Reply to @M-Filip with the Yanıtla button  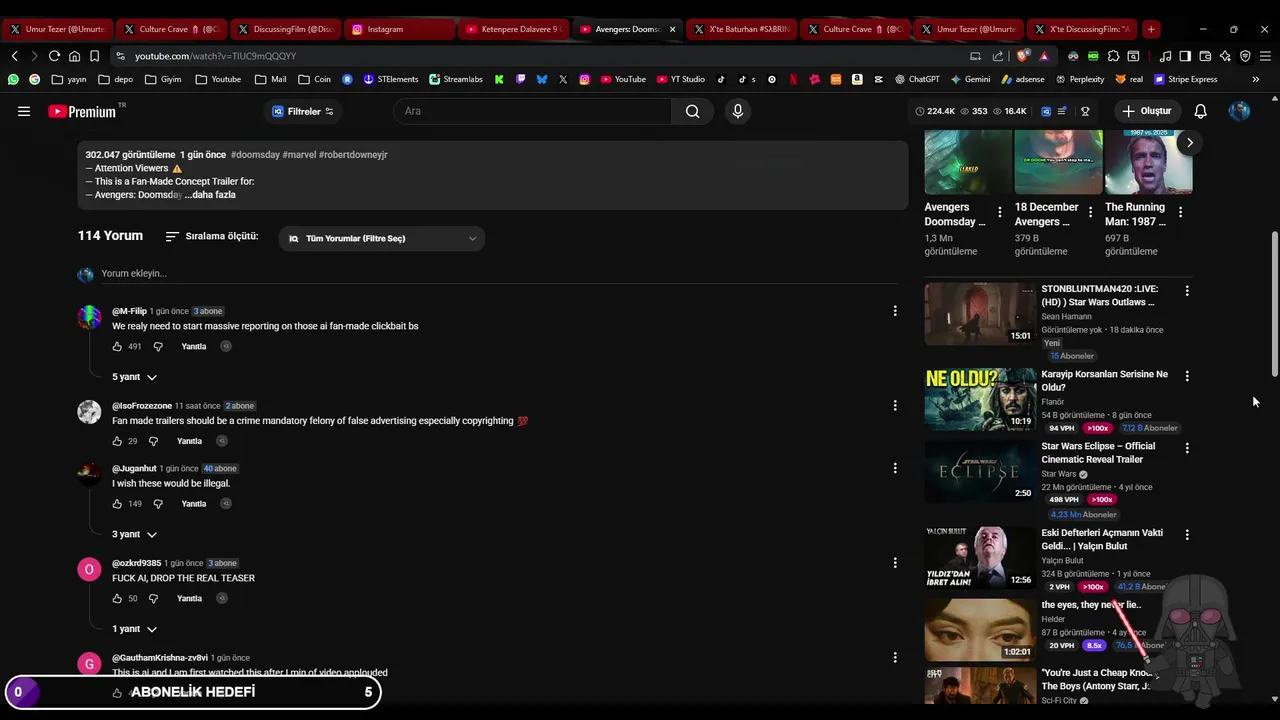click(x=194, y=346)
